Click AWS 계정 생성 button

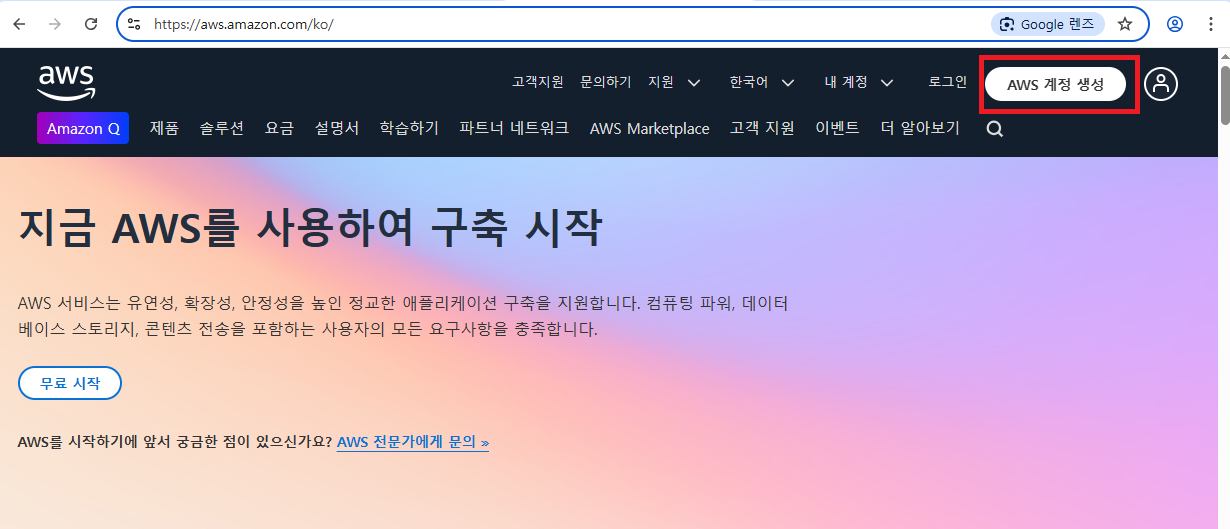tap(1056, 85)
